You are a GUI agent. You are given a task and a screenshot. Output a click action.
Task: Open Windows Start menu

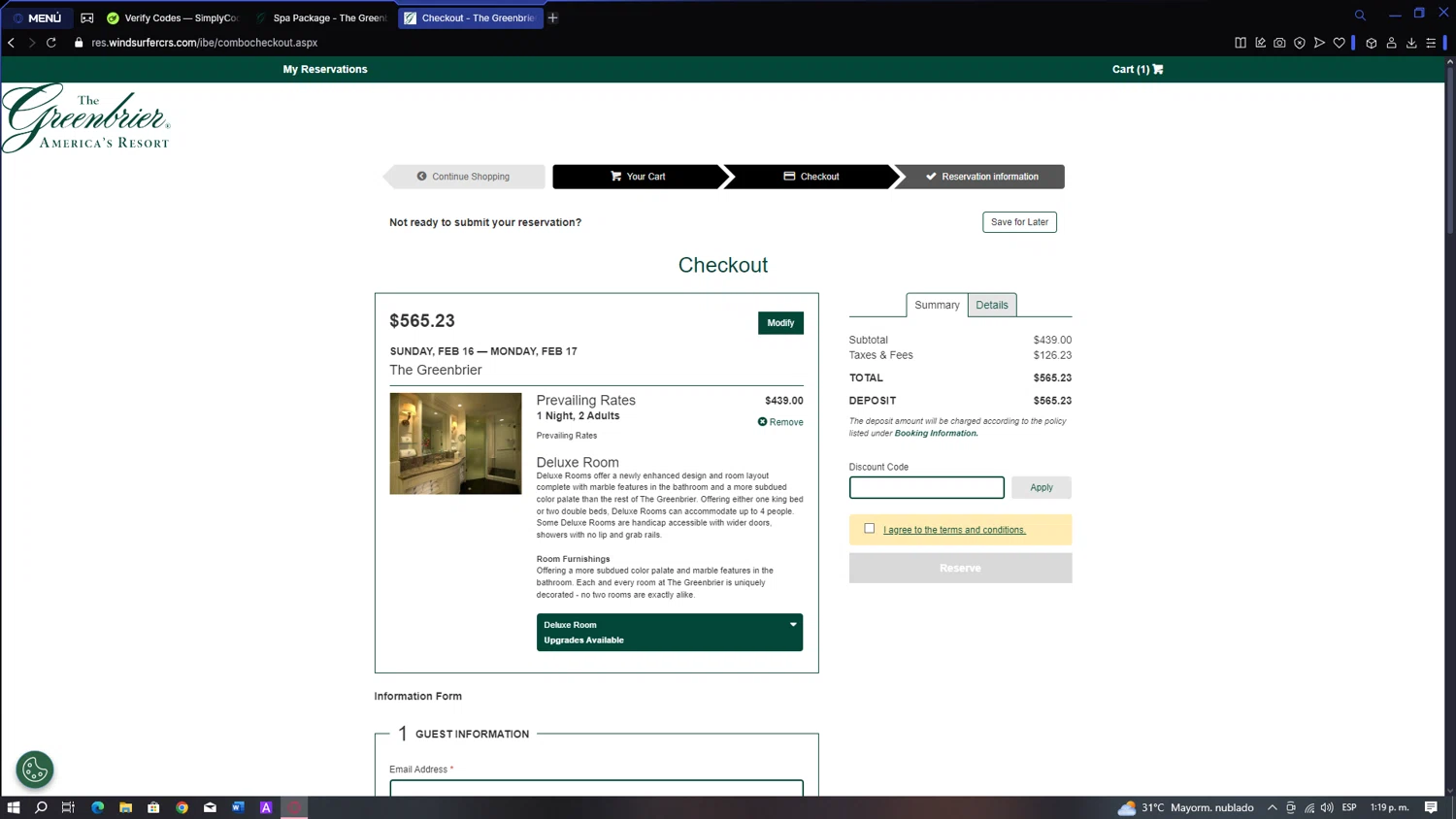click(x=14, y=807)
